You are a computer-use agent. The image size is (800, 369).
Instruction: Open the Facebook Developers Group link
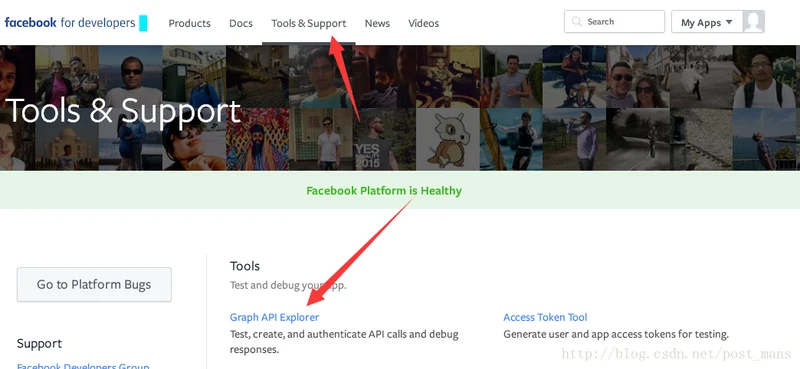[83, 365]
